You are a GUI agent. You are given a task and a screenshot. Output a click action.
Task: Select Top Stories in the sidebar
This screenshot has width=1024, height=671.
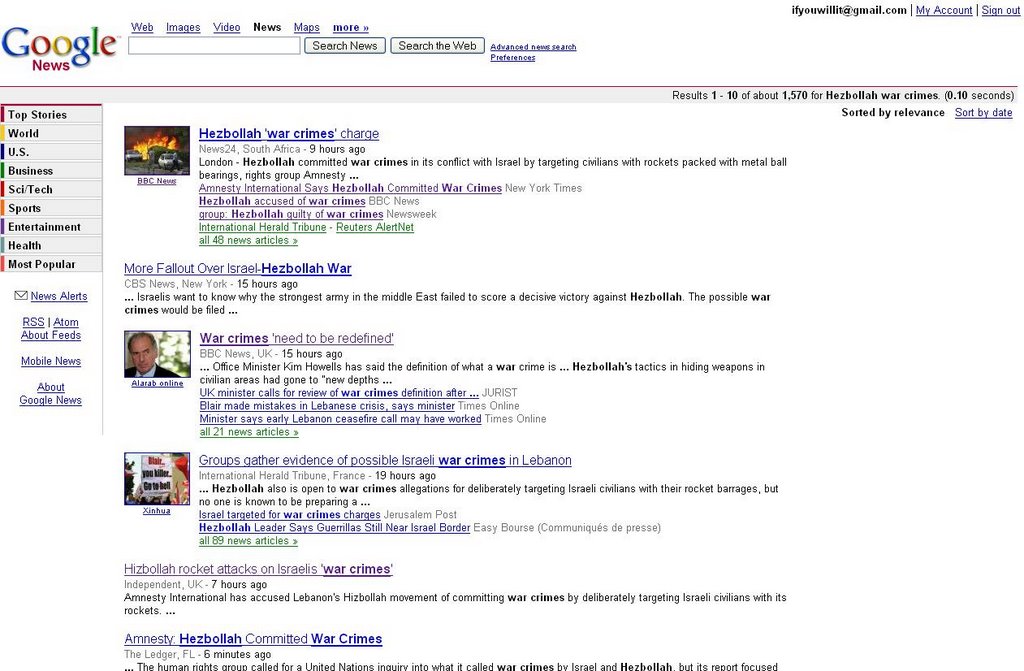click(52, 114)
